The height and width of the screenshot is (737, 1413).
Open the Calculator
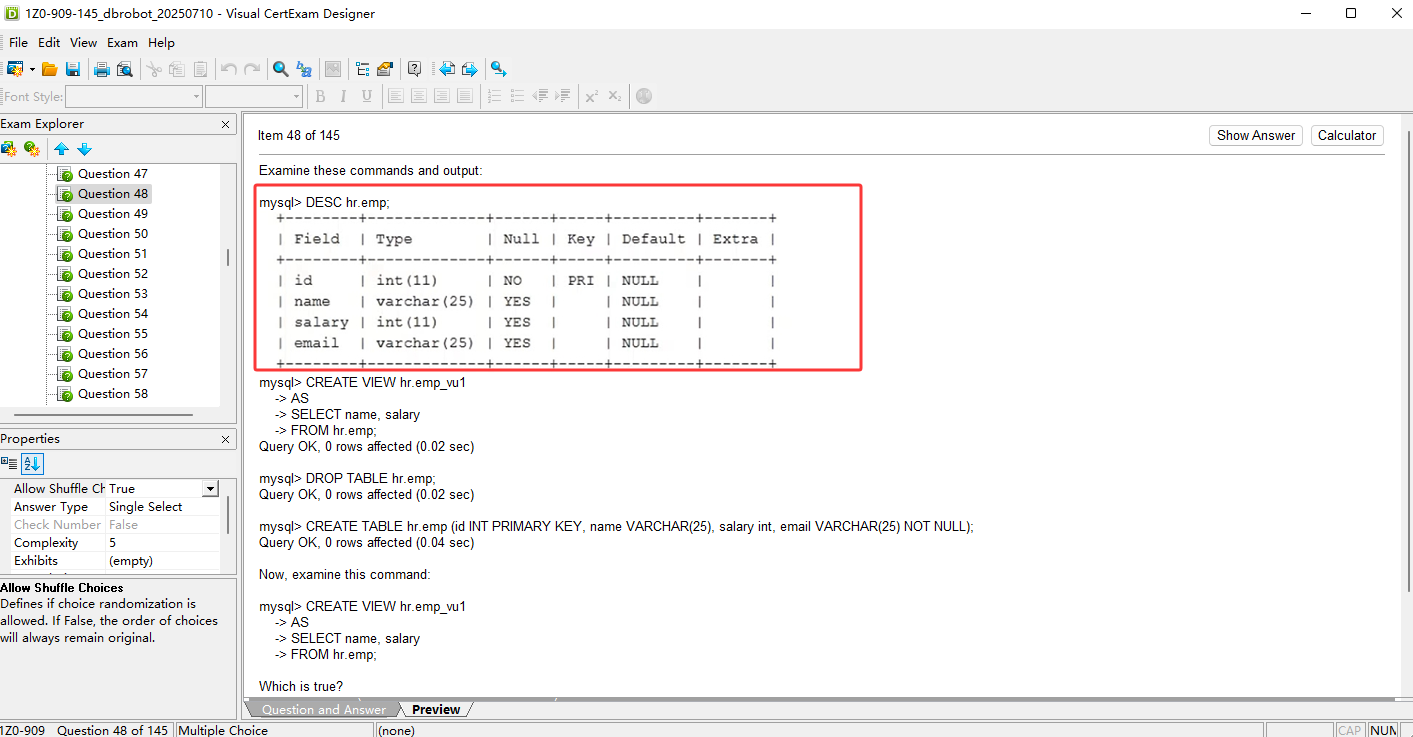coord(1347,135)
